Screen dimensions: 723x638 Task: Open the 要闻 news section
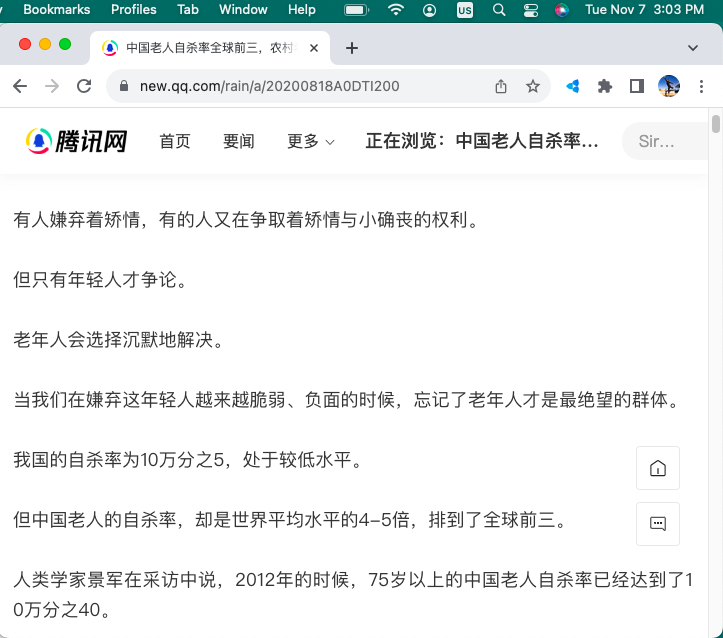pos(239,141)
